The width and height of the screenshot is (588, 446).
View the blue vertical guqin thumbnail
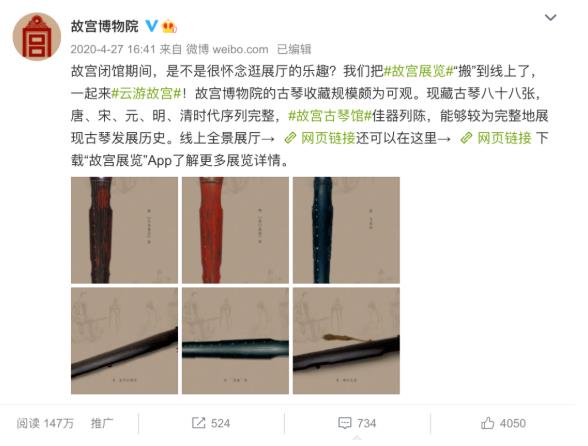pyautogui.click(x=346, y=230)
